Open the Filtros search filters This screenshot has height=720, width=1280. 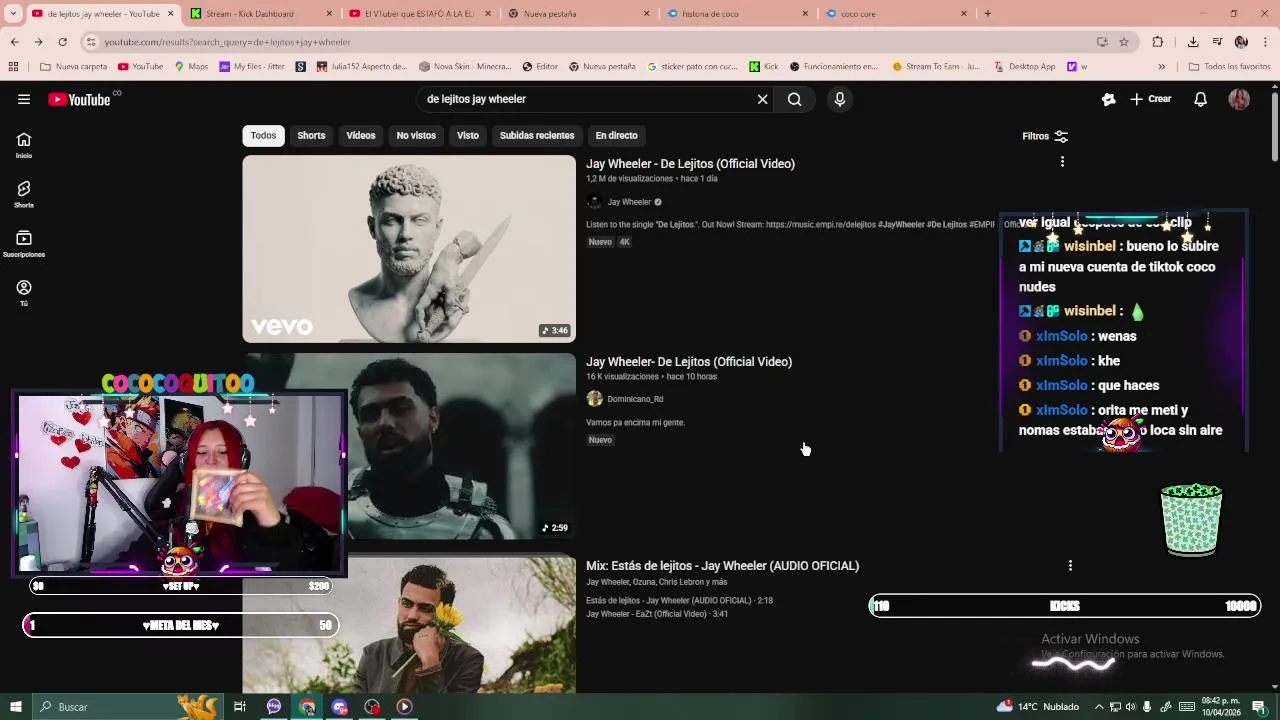(x=1045, y=136)
